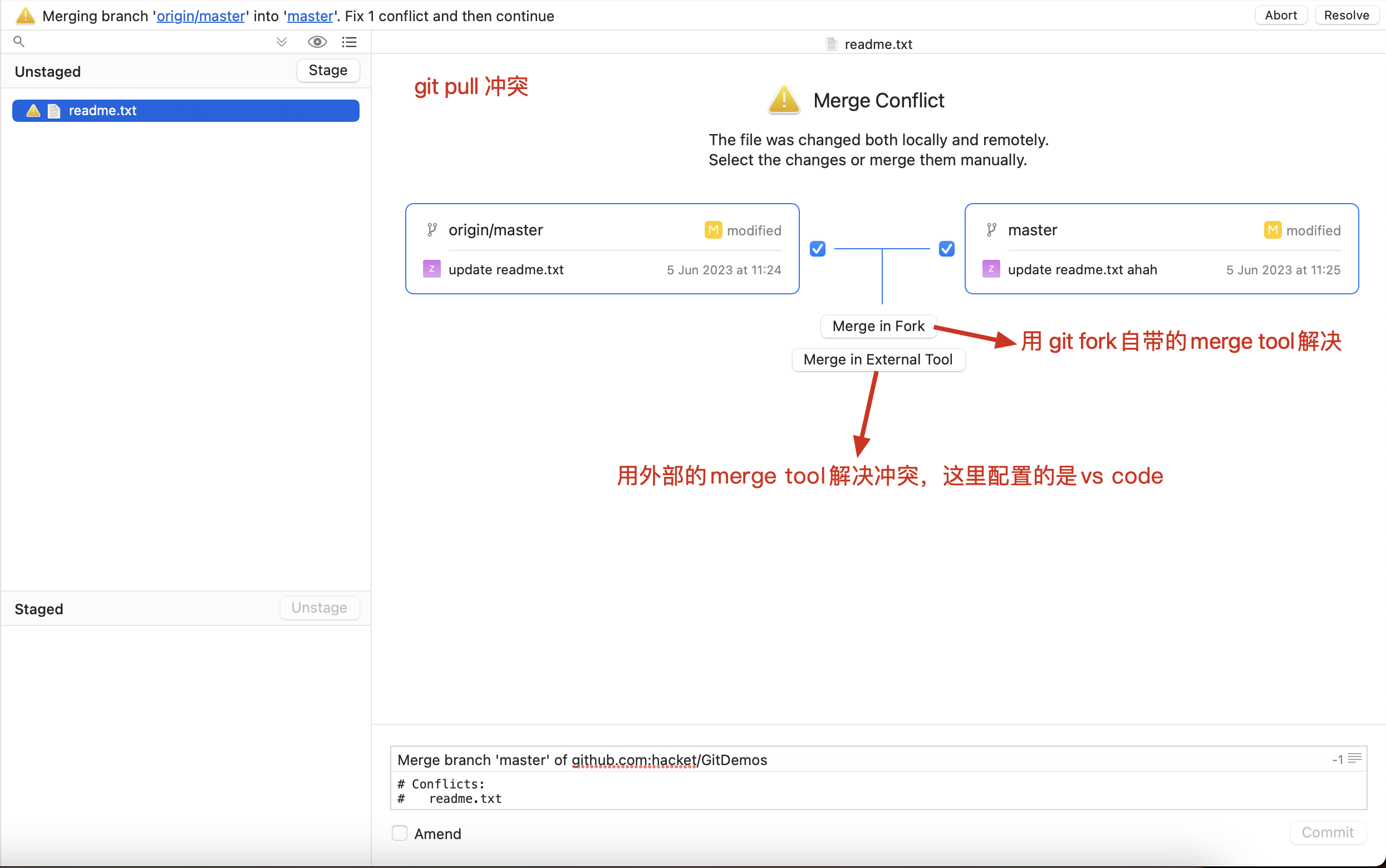The height and width of the screenshot is (868, 1386).
Task: Click the branch icon beside origin/master
Action: [432, 230]
